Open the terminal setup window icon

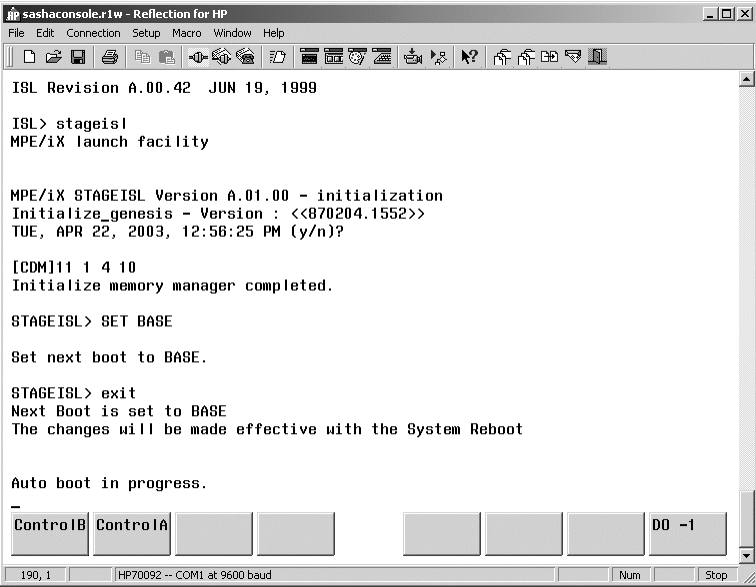click(x=309, y=57)
